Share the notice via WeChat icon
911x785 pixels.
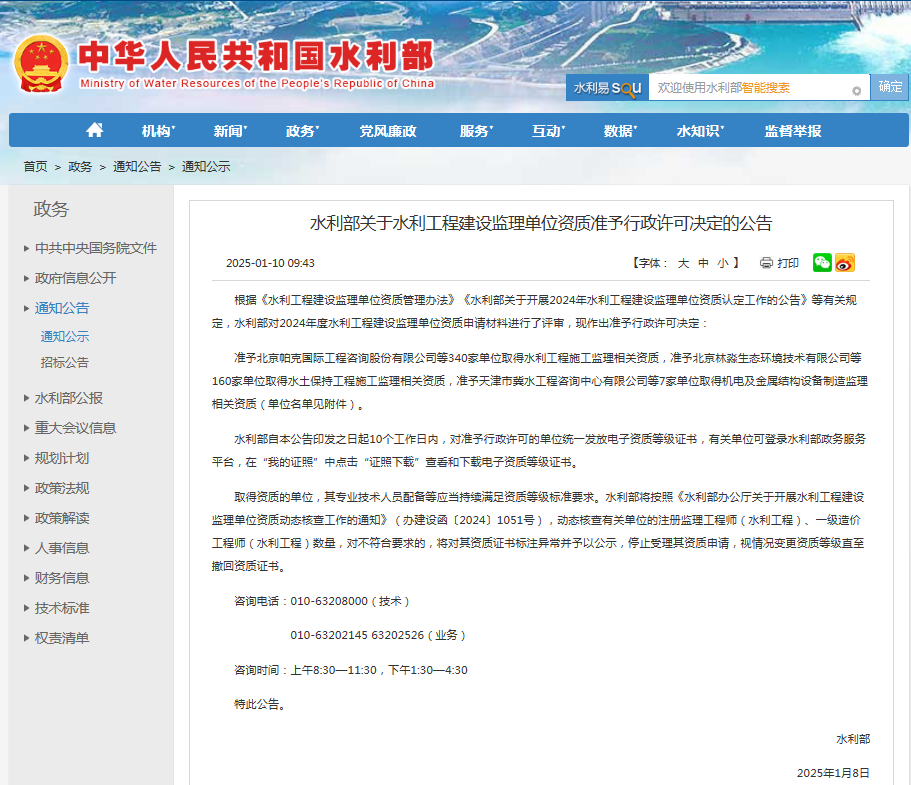pos(822,263)
